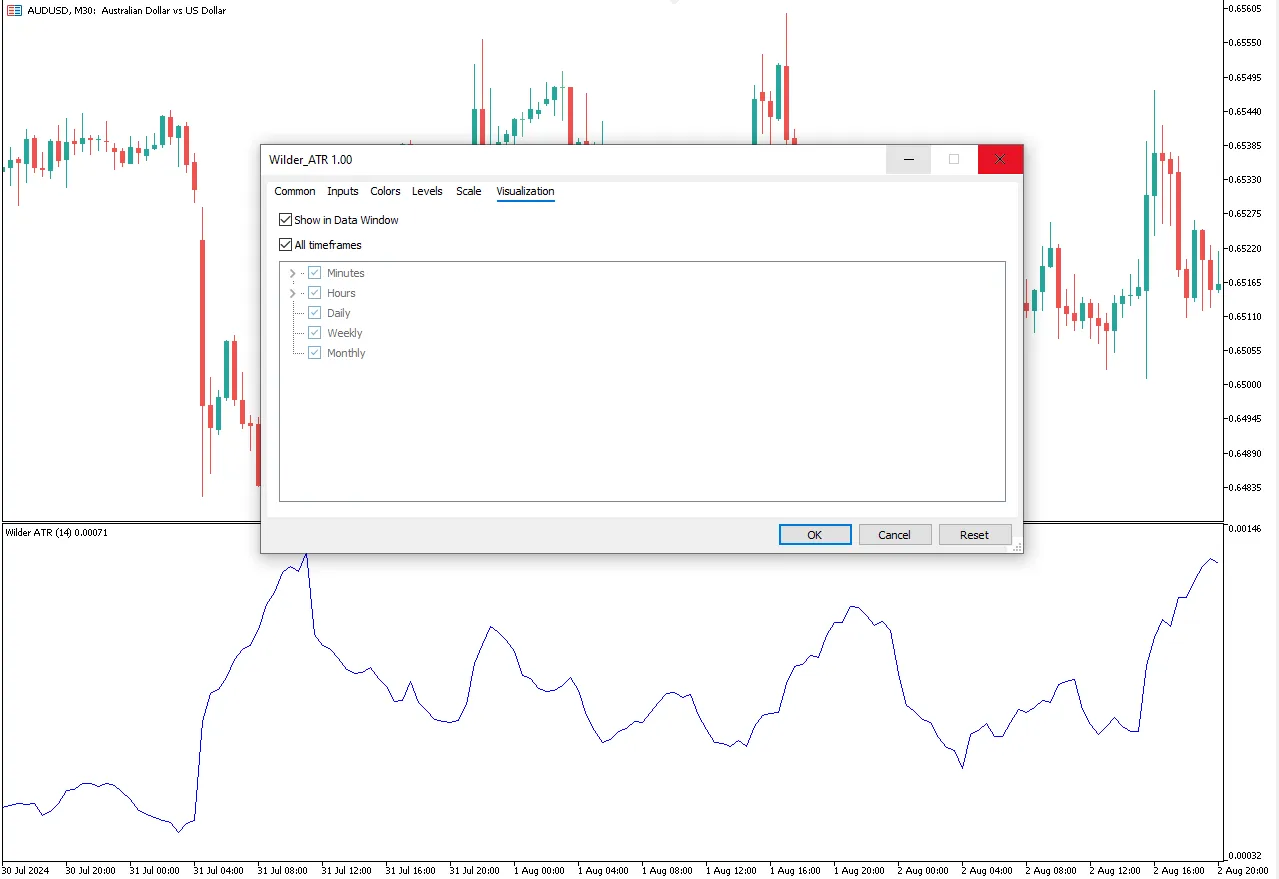This screenshot has width=1279, height=879.
Task: Expand the Hours tree node
Action: [x=292, y=293]
